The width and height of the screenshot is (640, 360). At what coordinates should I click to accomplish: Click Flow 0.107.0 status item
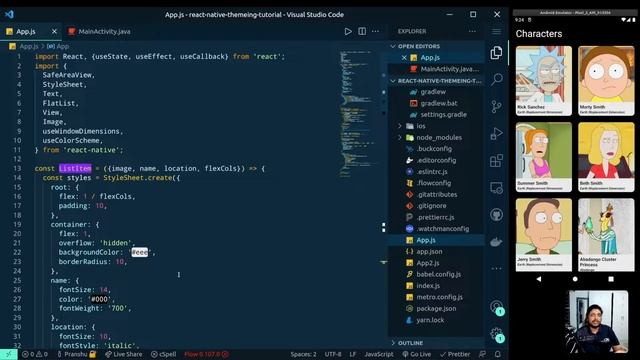206,354
